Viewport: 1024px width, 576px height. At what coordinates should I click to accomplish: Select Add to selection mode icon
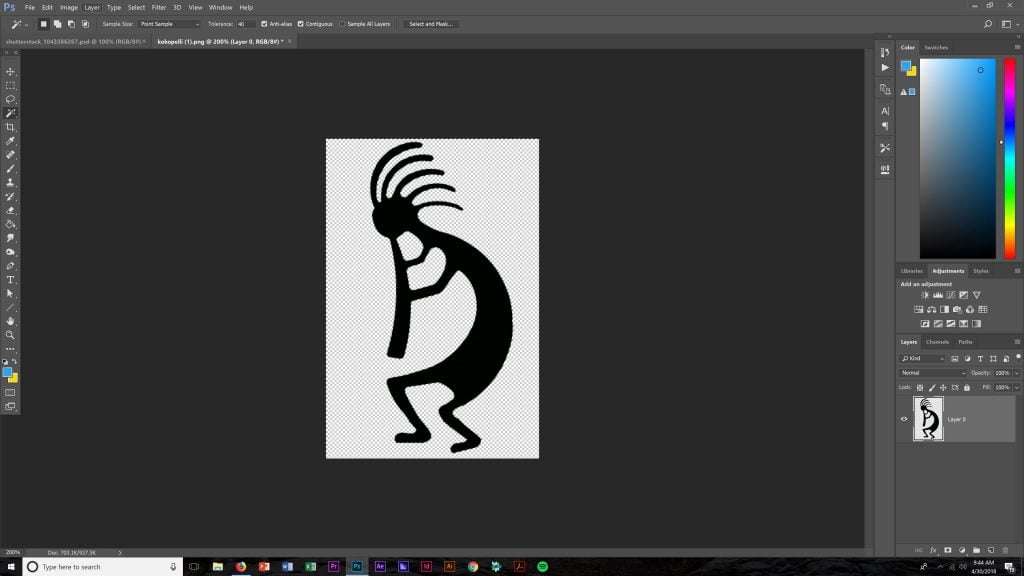coord(57,24)
